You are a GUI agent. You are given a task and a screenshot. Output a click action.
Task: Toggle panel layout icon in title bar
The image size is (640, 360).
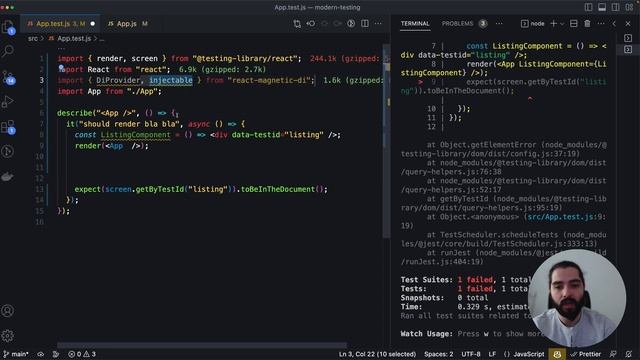602,7
